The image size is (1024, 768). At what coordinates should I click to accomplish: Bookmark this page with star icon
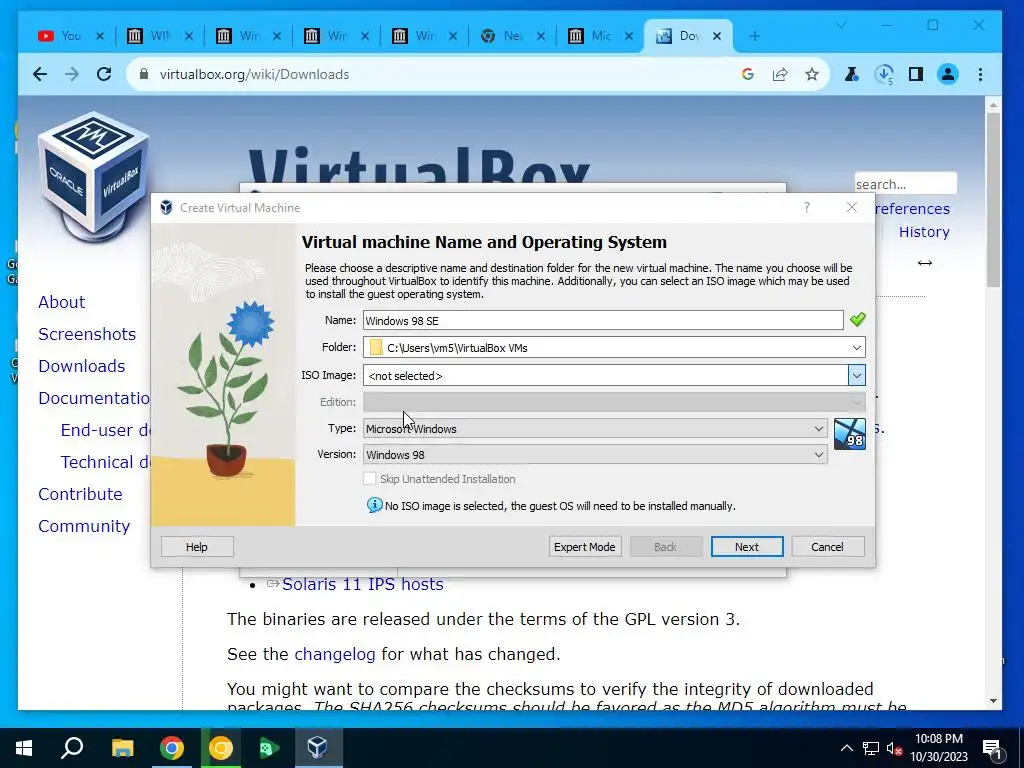click(812, 74)
